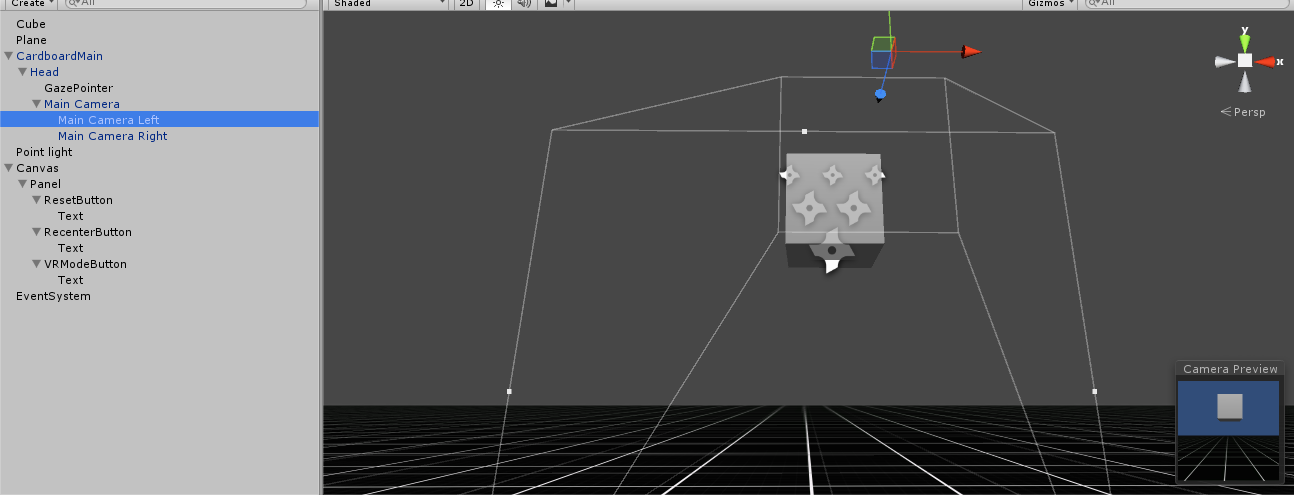Select EventSystem in hierarchy
This screenshot has width=1294, height=495.
[160, 296]
